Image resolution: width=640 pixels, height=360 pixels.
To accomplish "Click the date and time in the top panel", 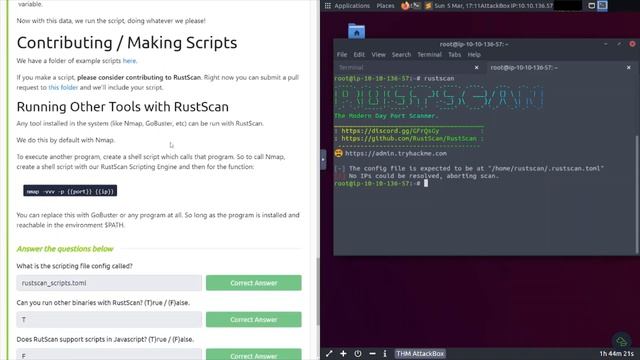I will point(458,6).
